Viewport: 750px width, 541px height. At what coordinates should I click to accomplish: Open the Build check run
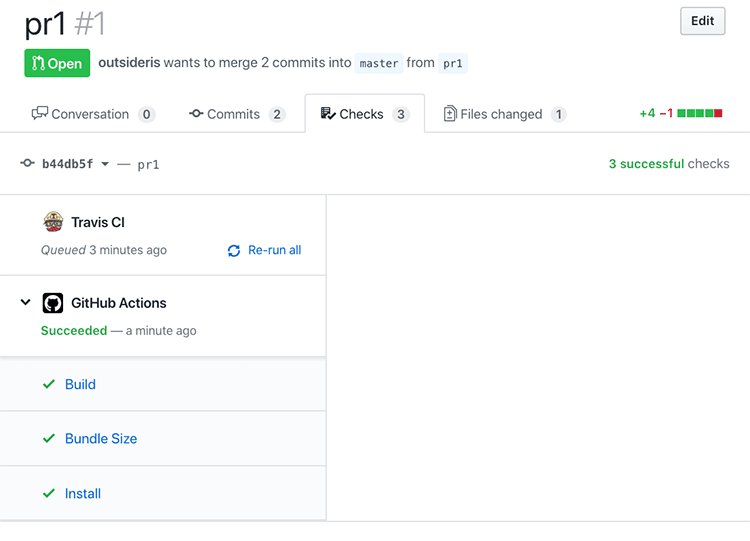tap(80, 385)
